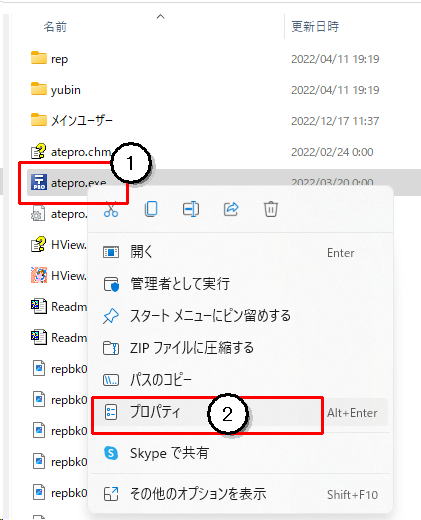This screenshot has width=421, height=520.
Task: Select the atepro.exe application icon
Action: point(39,182)
